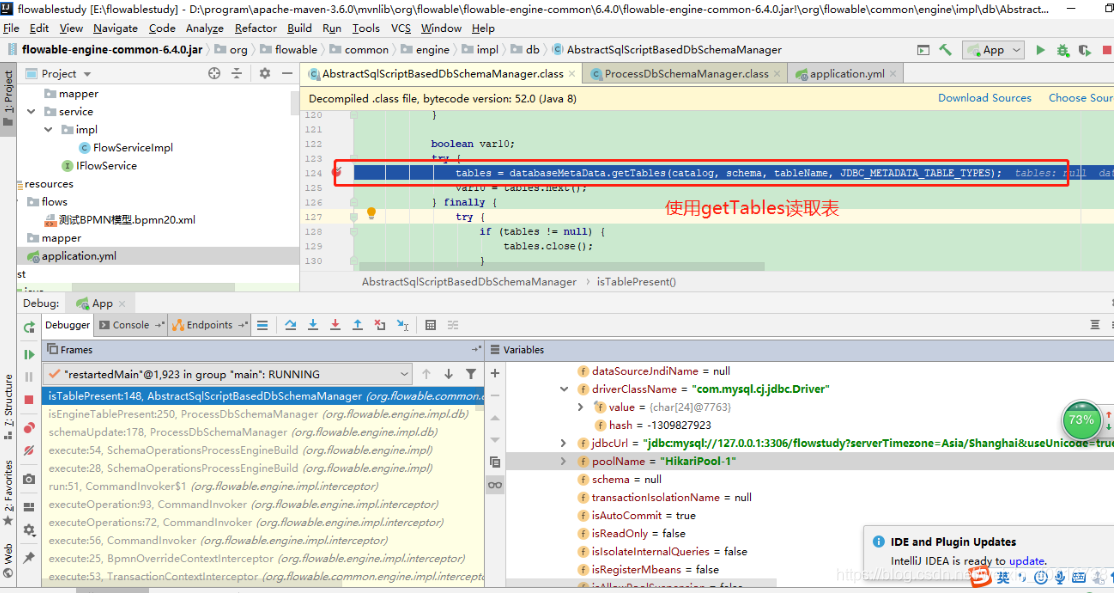
Task: Close the App debug session tab
Action: click(x=122, y=304)
